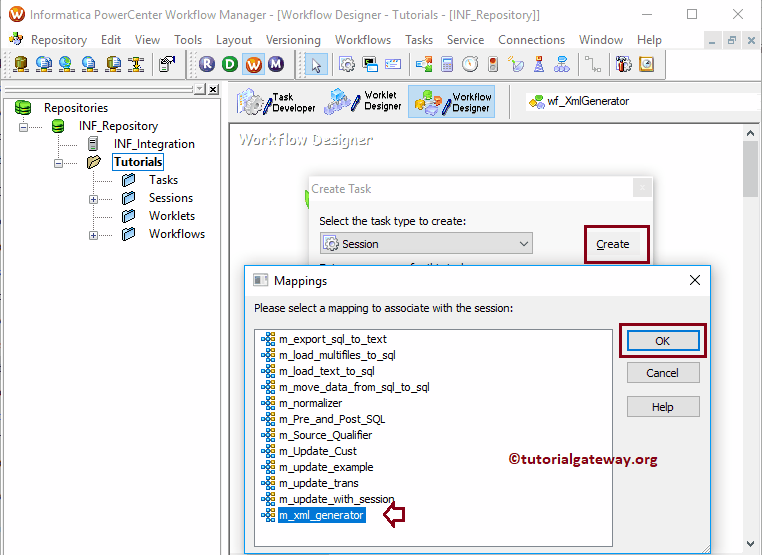Select mapping m_update_trans

coord(318,483)
